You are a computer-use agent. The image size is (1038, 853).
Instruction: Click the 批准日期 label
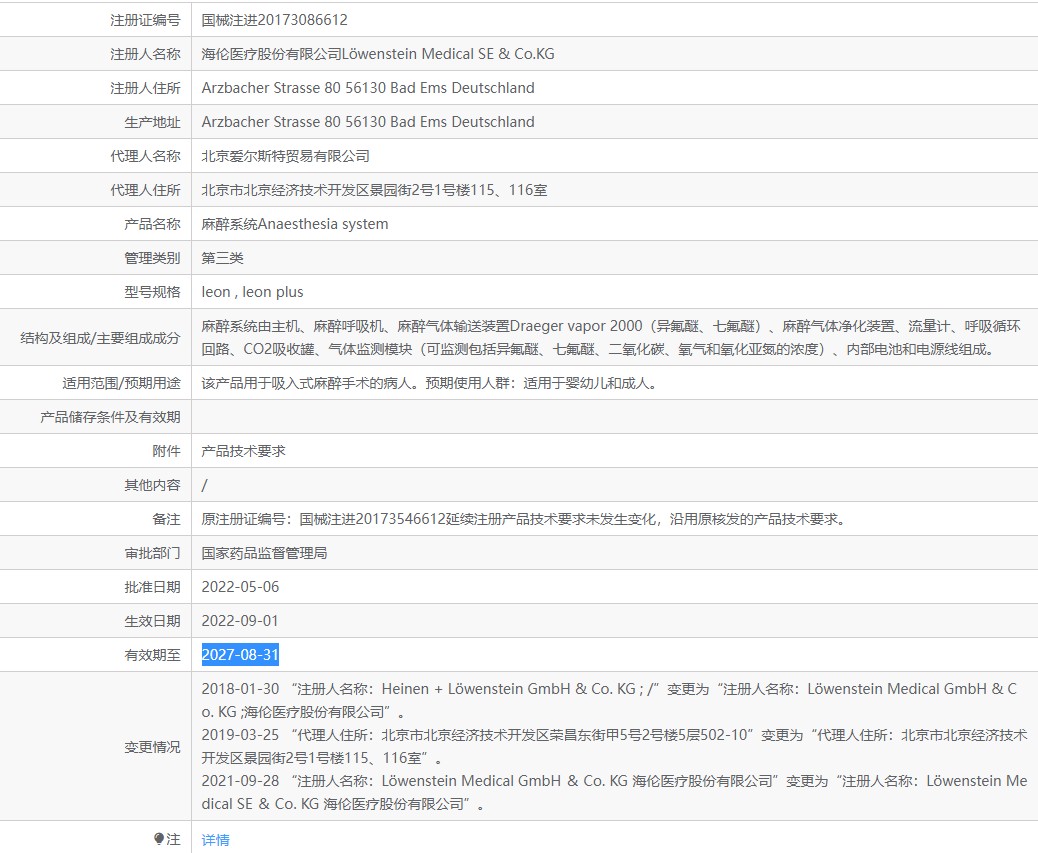tap(152, 587)
